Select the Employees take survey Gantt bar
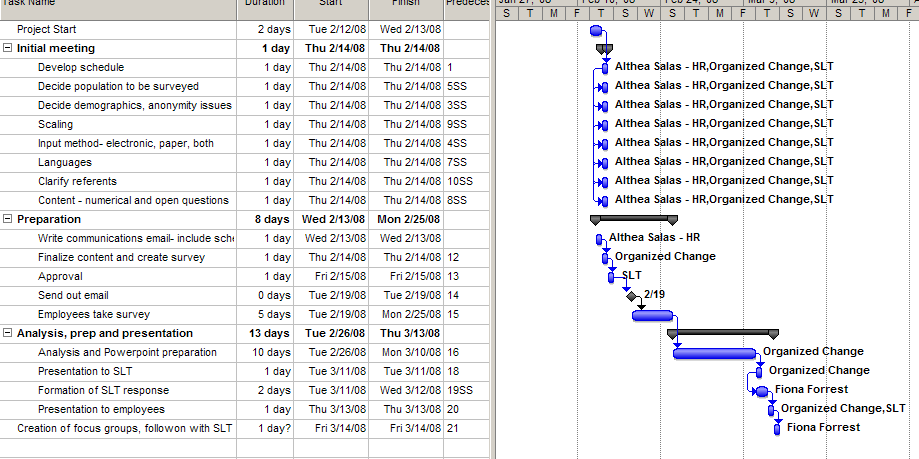 (652, 315)
